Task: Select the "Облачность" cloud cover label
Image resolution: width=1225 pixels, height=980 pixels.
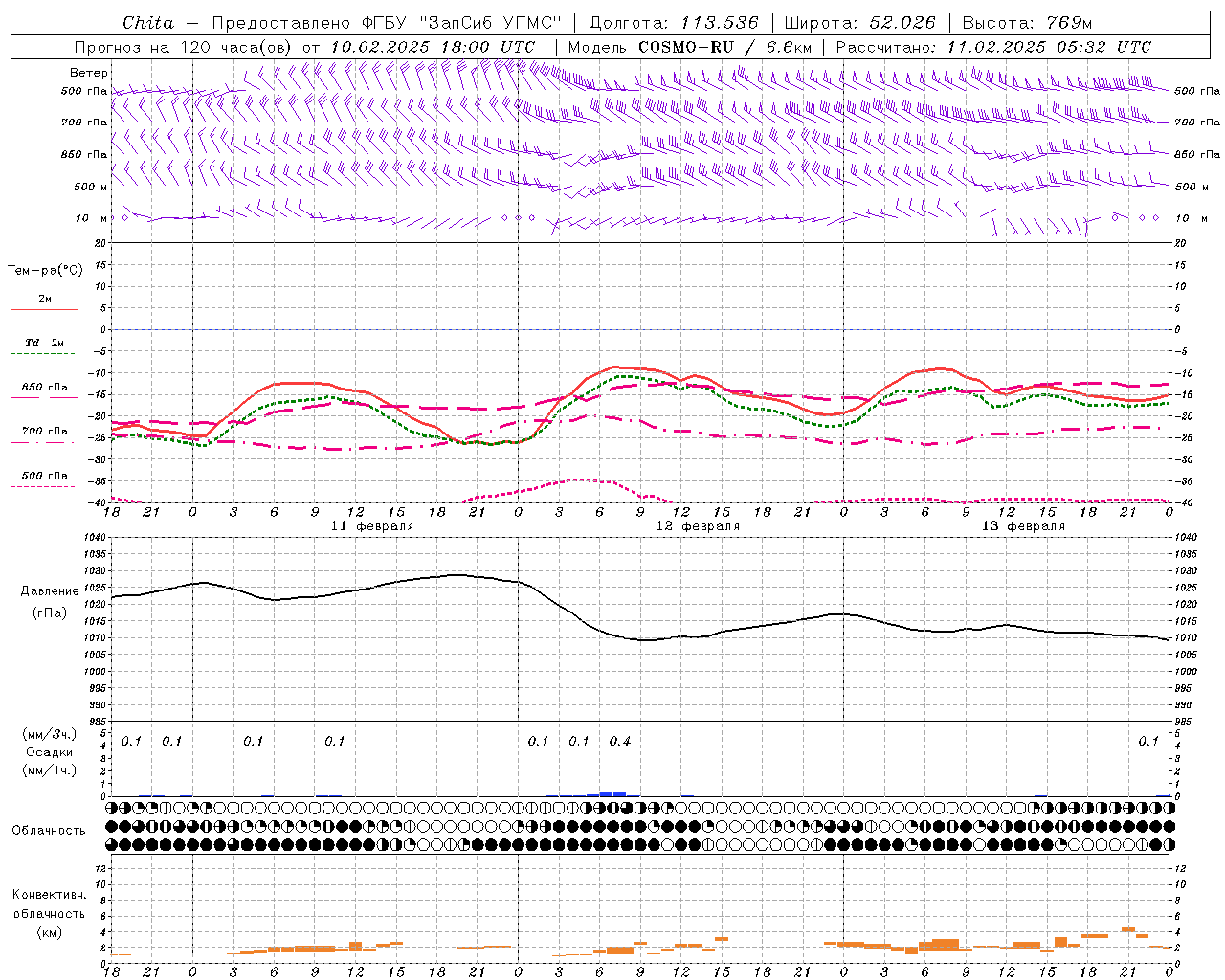Action: [49, 831]
